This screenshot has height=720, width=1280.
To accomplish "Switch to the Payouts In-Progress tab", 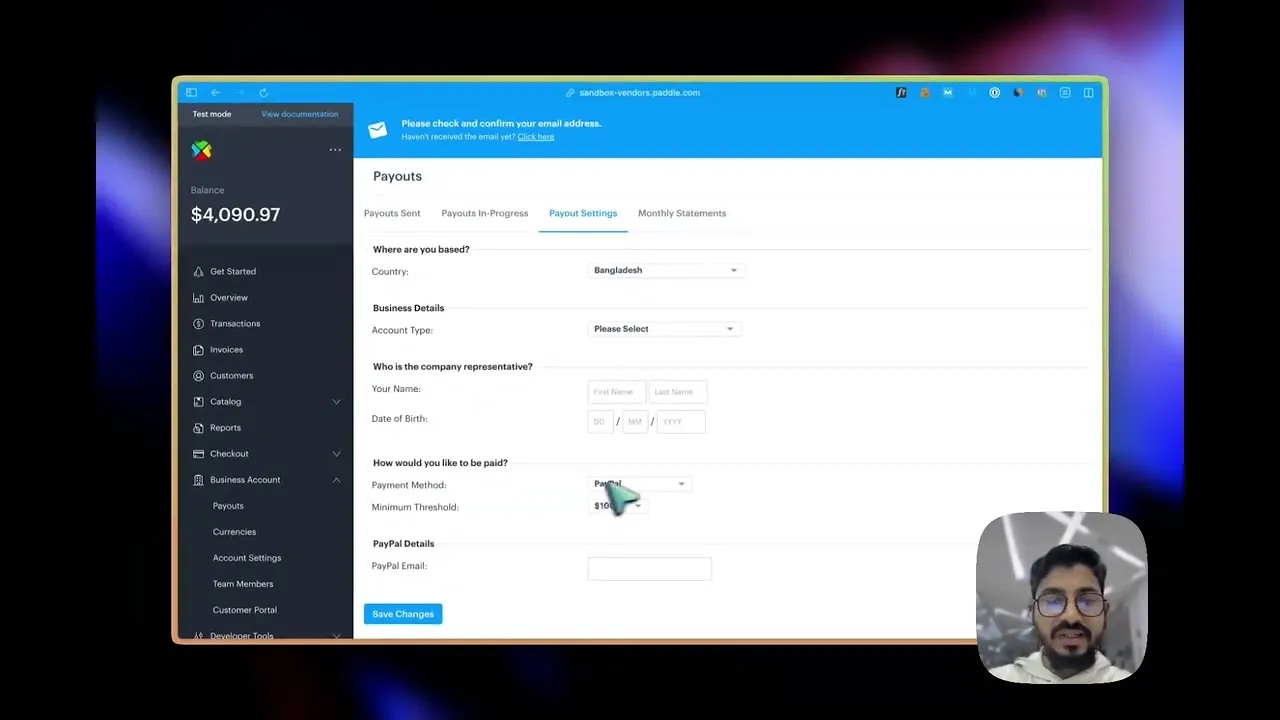I will coord(485,213).
